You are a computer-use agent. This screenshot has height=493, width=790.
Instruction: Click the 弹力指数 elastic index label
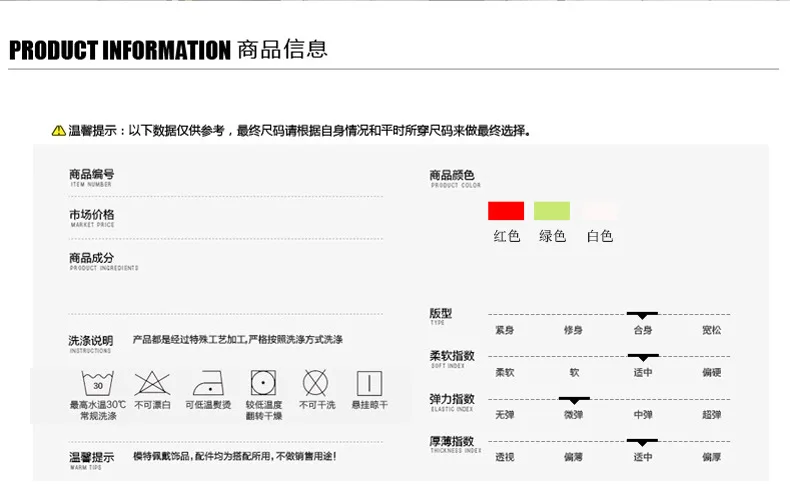point(452,402)
